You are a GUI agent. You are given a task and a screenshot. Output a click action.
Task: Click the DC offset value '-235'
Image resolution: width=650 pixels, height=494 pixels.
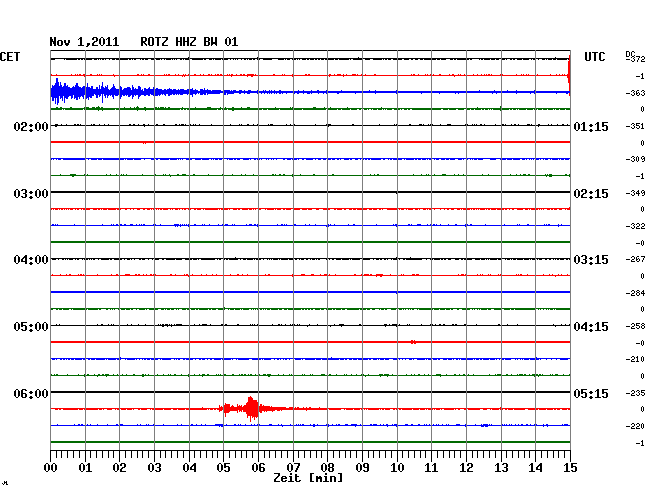[635, 393]
